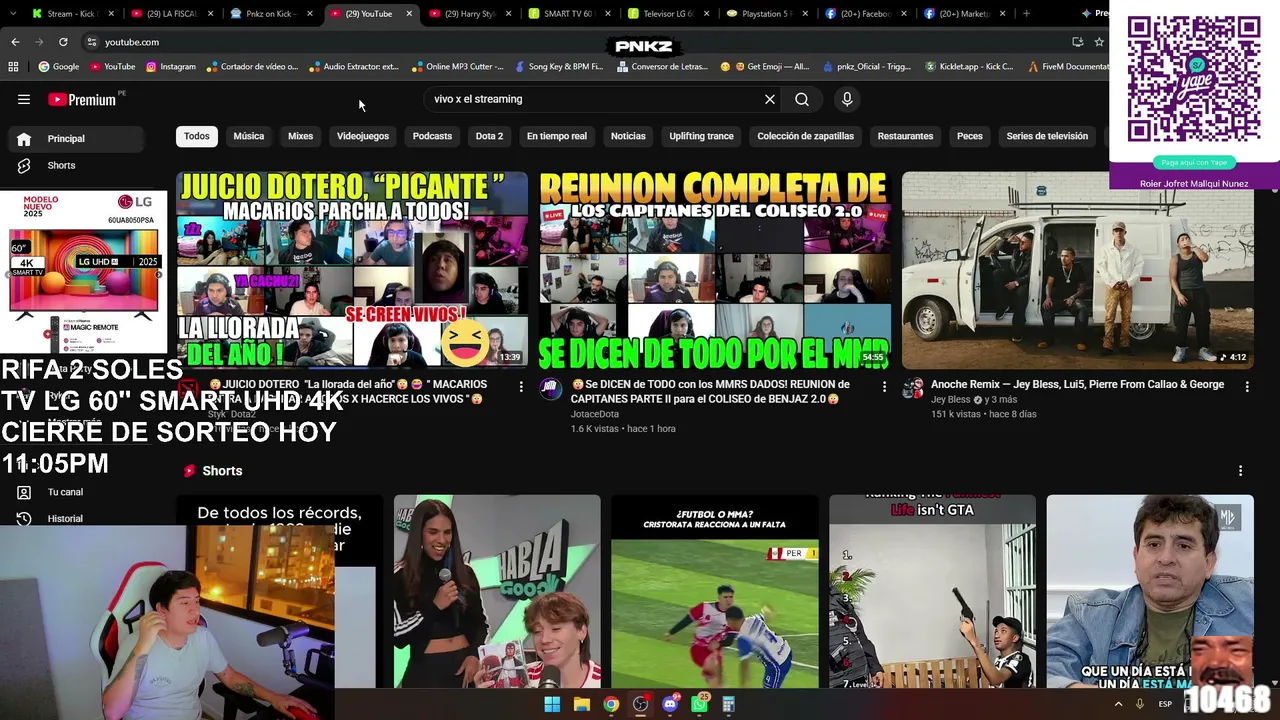Screen dimensions: 1280x720
Task: Play the JUICIO DOTERO PICANTE video thumbnail
Action: 352,270
